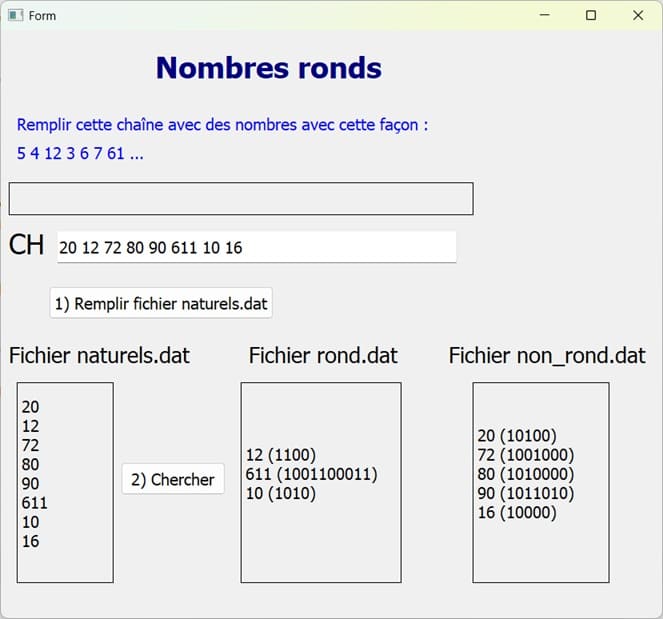Viewport: 663px width, 619px height.
Task: Click the 'Nombres ronds' heading
Action: tap(268, 68)
